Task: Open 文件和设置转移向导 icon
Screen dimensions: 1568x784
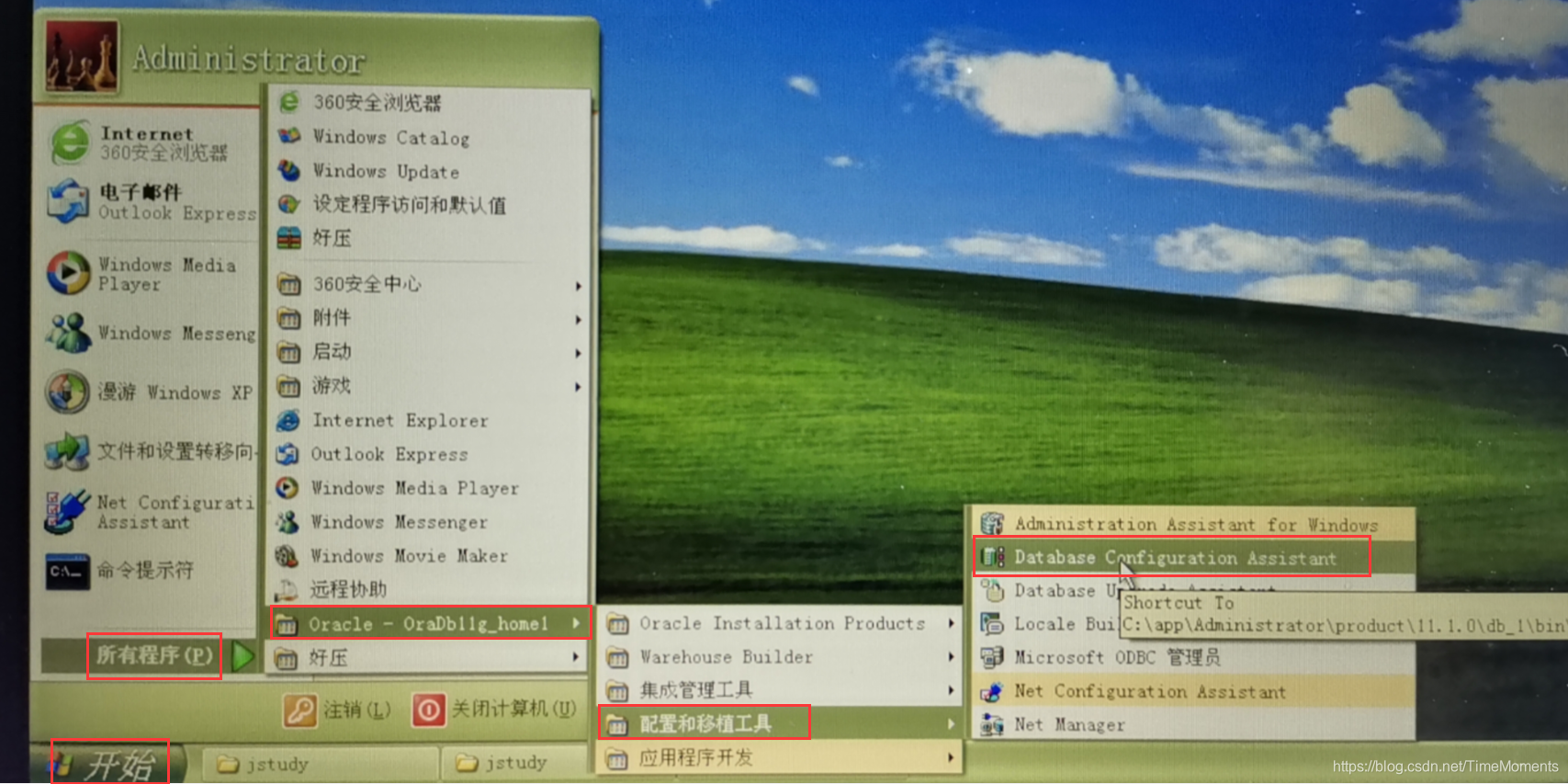Action: tap(68, 451)
